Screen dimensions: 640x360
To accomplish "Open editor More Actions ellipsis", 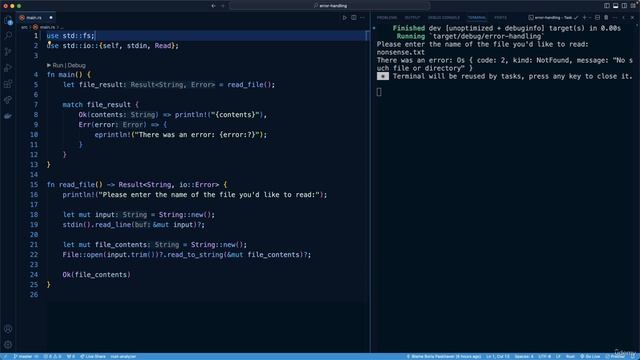I will [362, 18].
